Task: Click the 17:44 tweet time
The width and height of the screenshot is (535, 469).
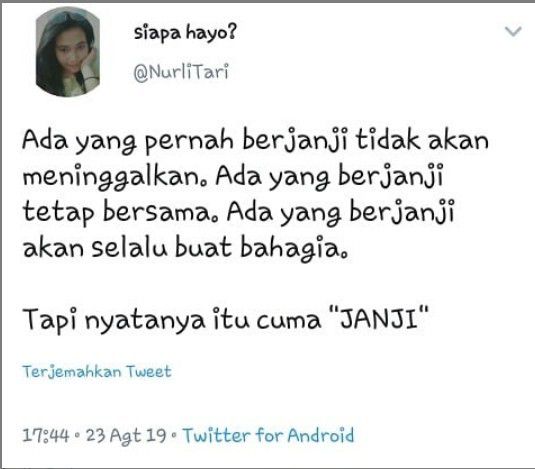Action: pyautogui.click(x=46, y=436)
